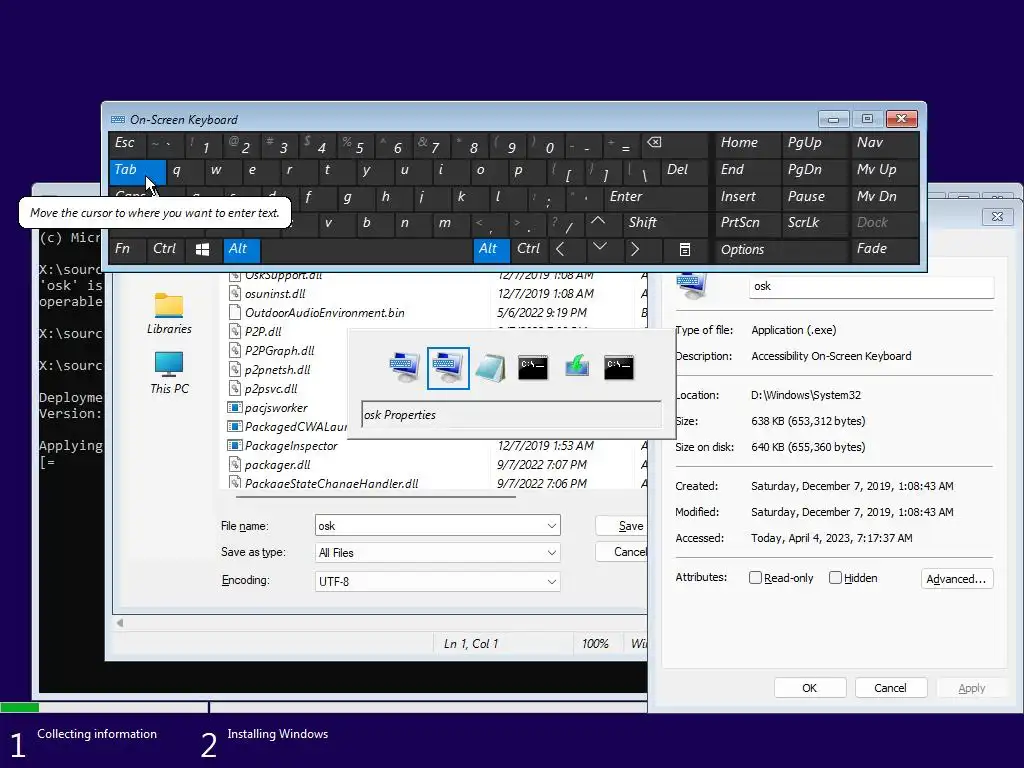Click the Tab key

[x=137, y=171]
